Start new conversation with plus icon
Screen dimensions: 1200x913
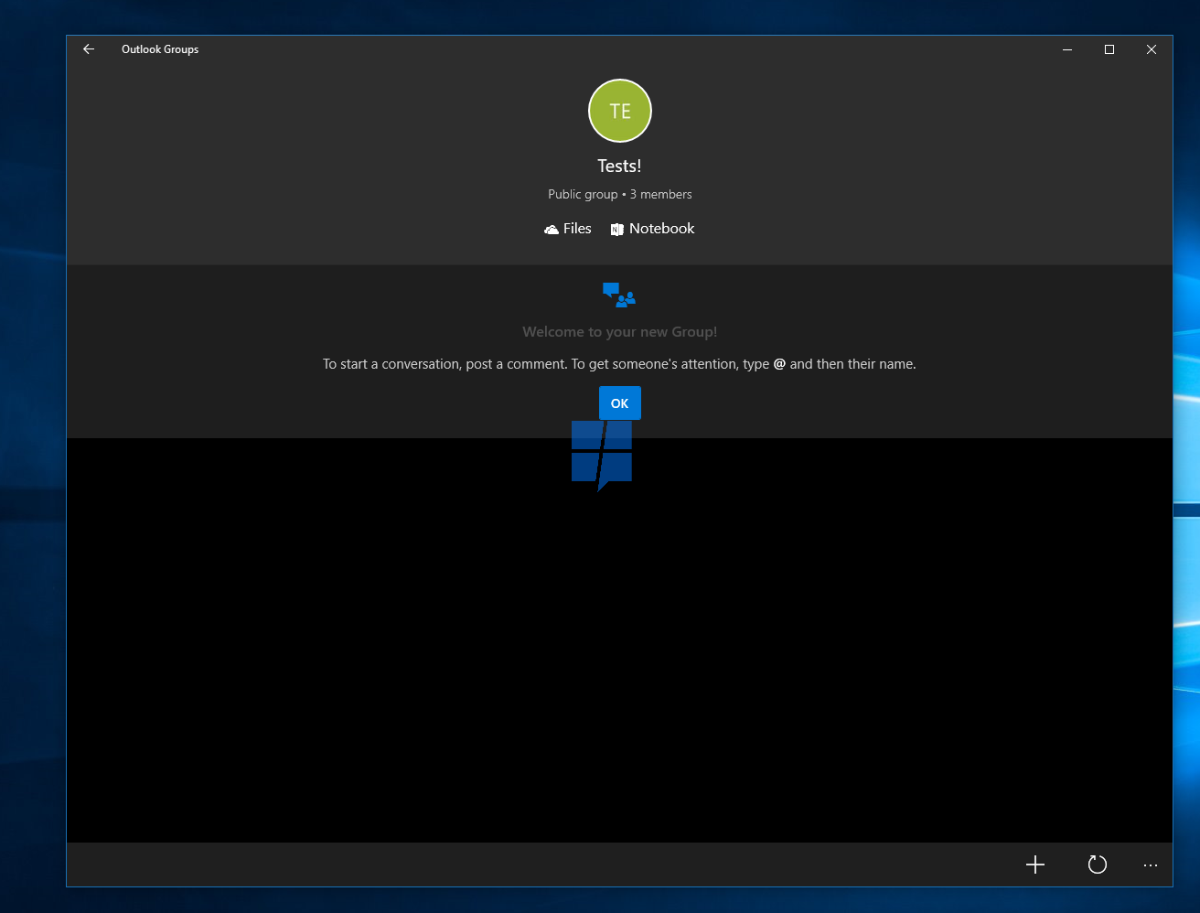coord(1035,865)
